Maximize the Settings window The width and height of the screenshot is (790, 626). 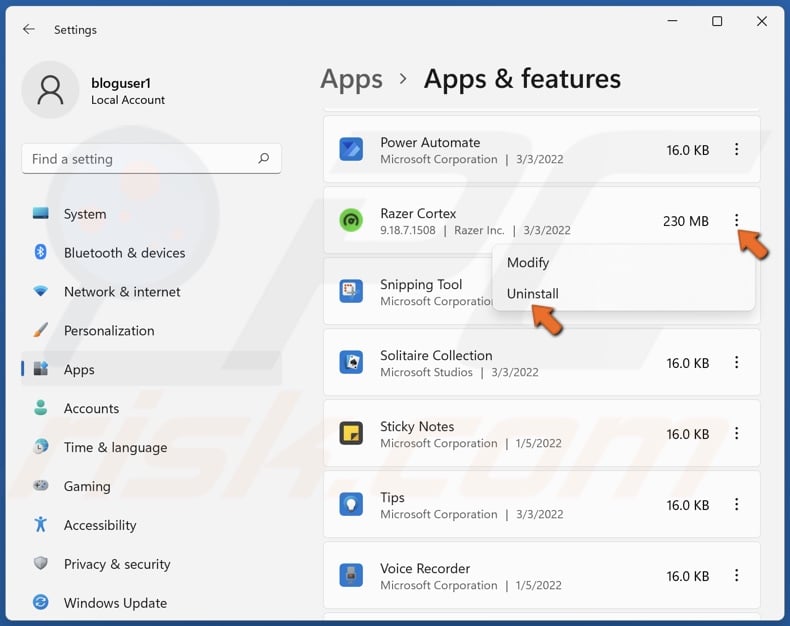coord(716,21)
